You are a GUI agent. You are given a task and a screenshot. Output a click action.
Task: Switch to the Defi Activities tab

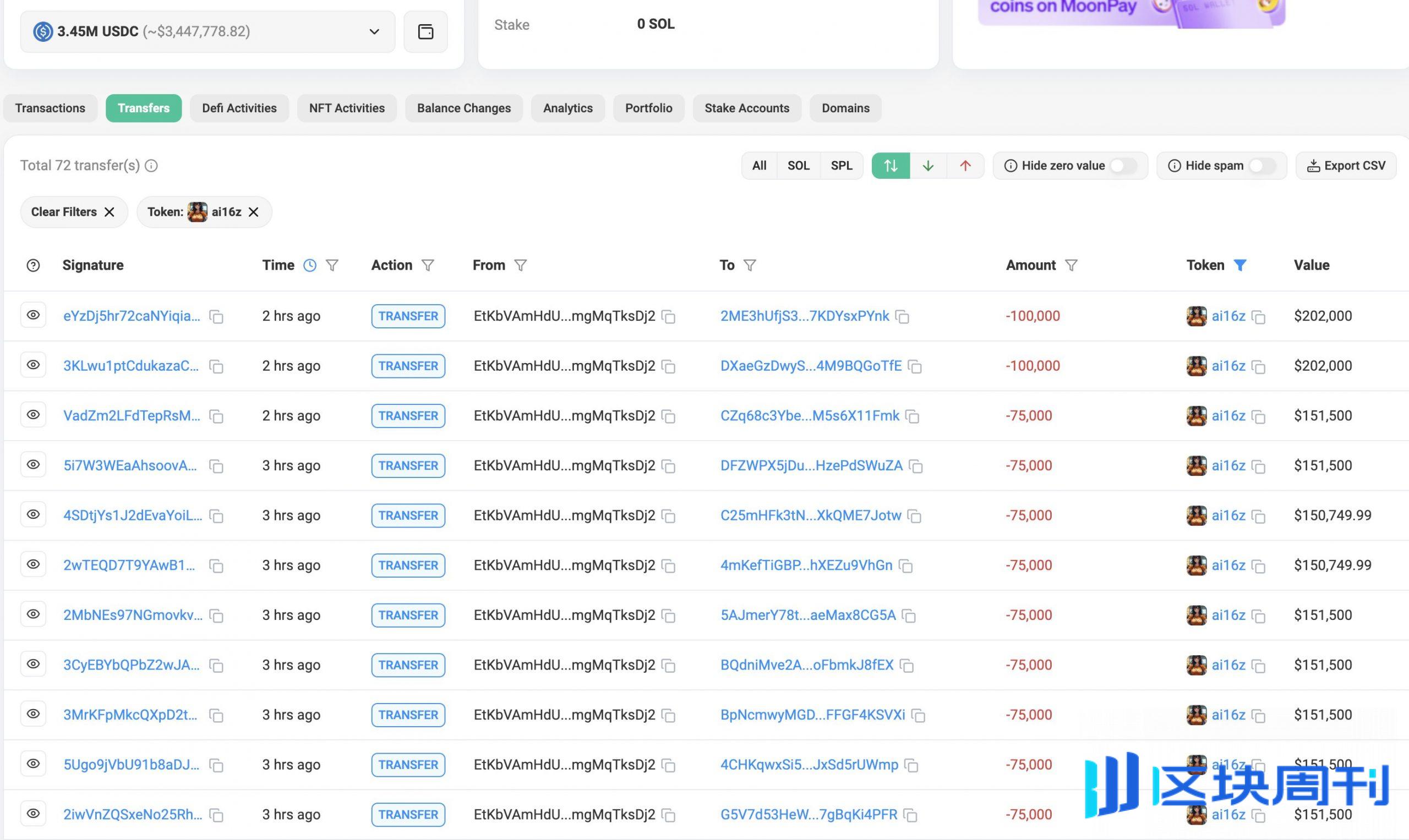pos(239,108)
